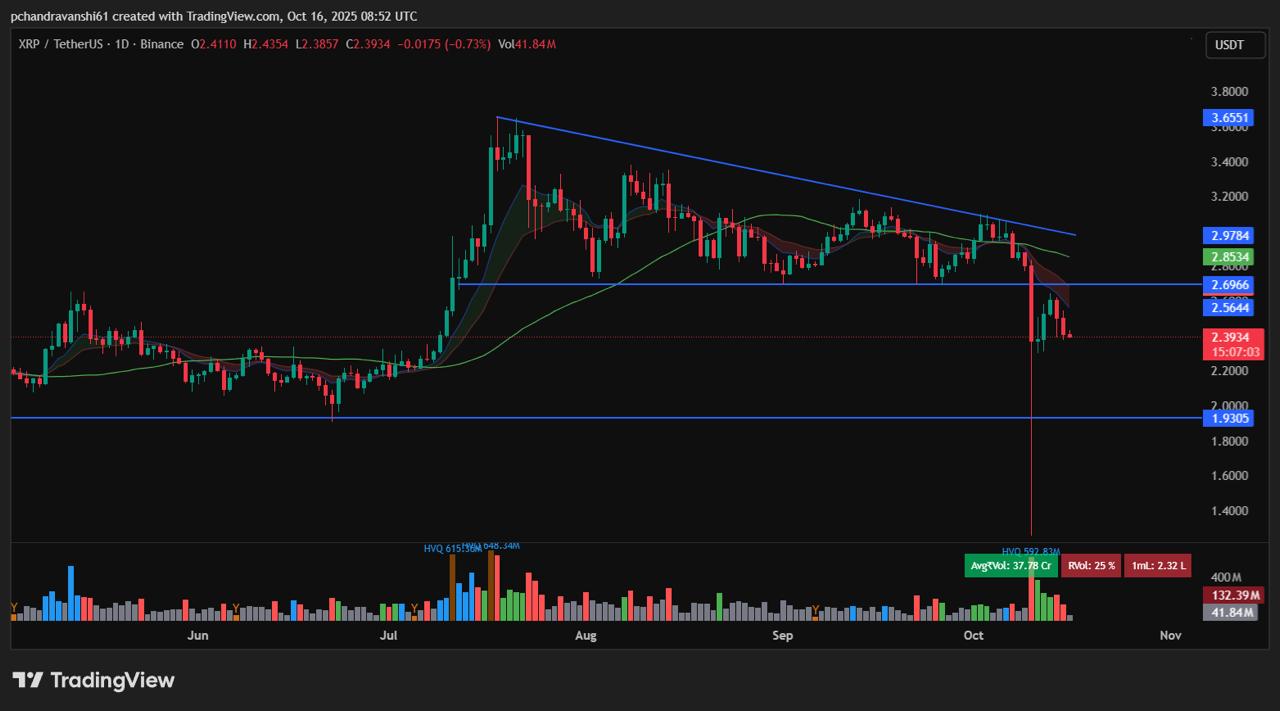Click the gray 41.84M volume label
The width and height of the screenshot is (1280, 711).
[1232, 612]
